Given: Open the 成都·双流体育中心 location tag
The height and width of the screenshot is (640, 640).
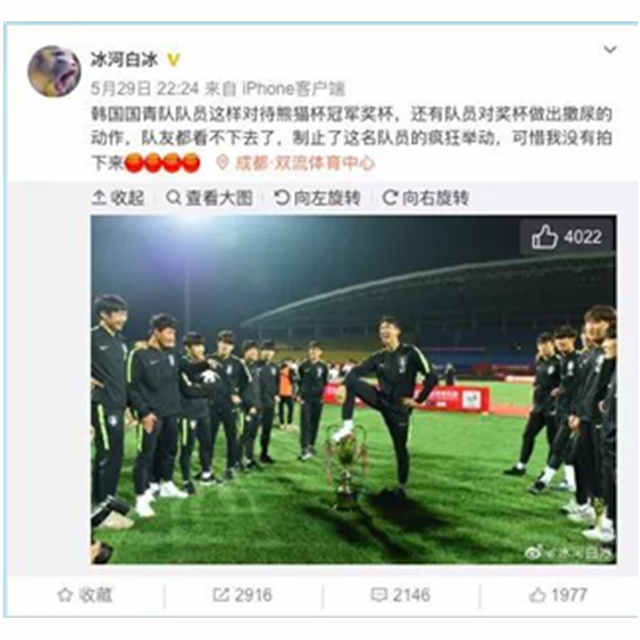Looking at the screenshot, I should pos(304,163).
